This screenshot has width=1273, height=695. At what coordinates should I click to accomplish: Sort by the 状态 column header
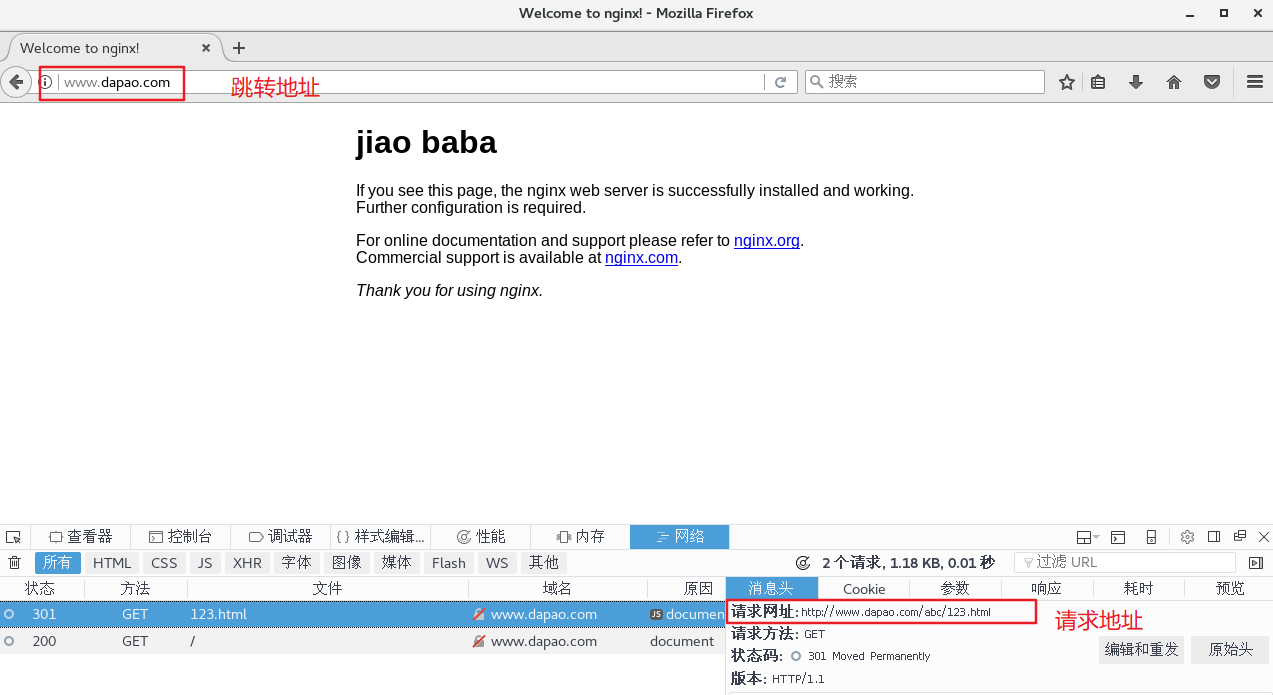[40, 588]
